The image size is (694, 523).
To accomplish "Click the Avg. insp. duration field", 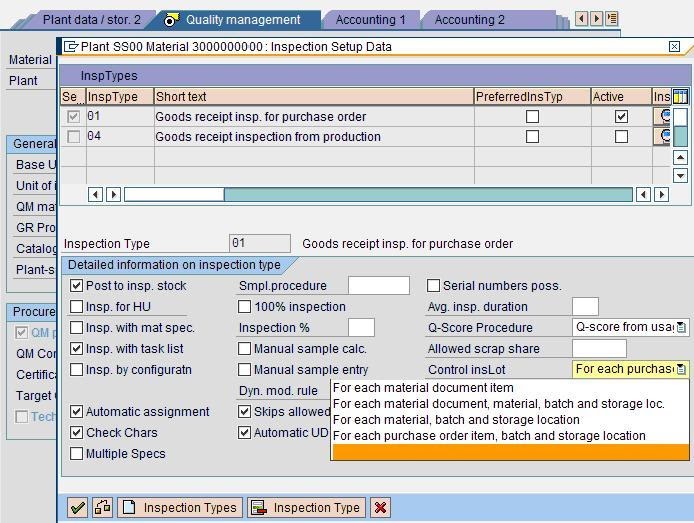I will pyautogui.click(x=585, y=306).
